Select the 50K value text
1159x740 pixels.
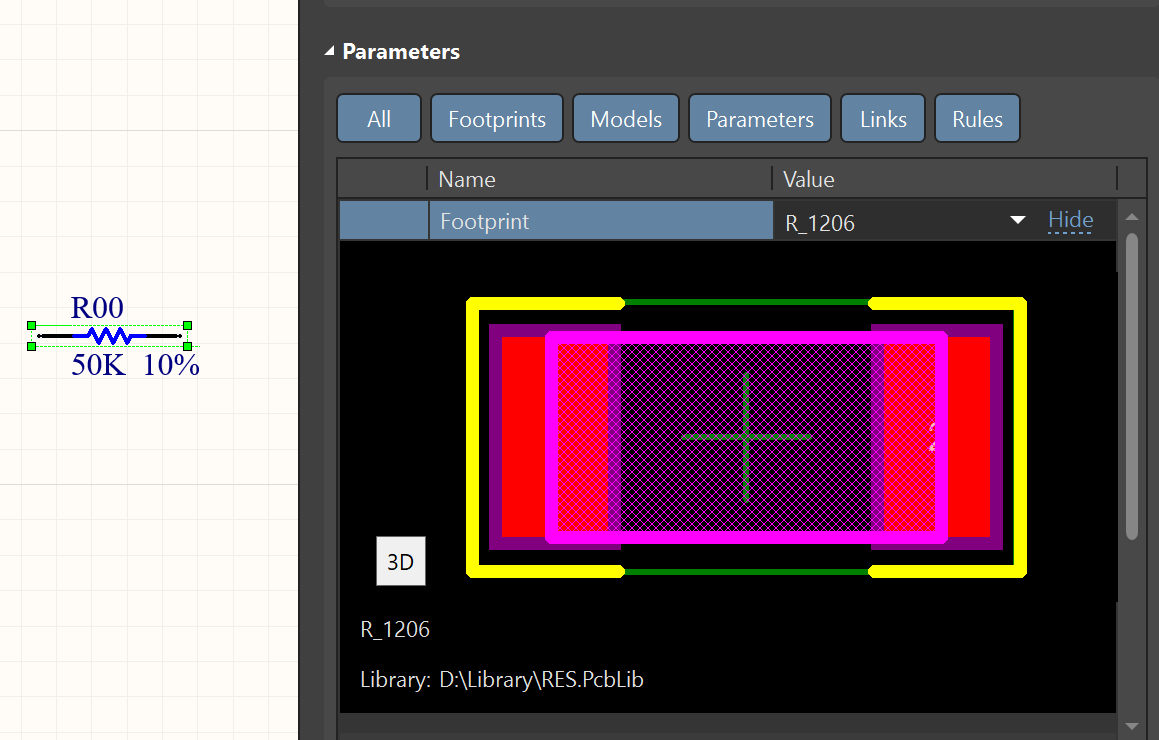[98, 366]
